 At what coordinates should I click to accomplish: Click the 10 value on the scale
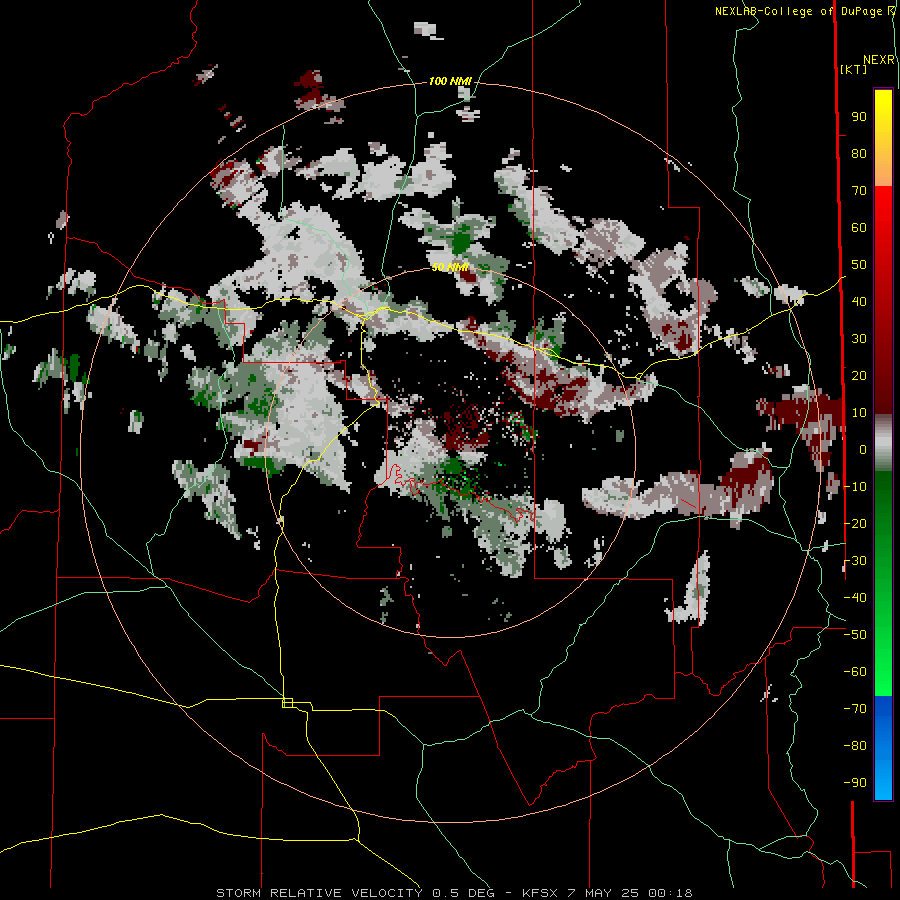tap(859, 413)
